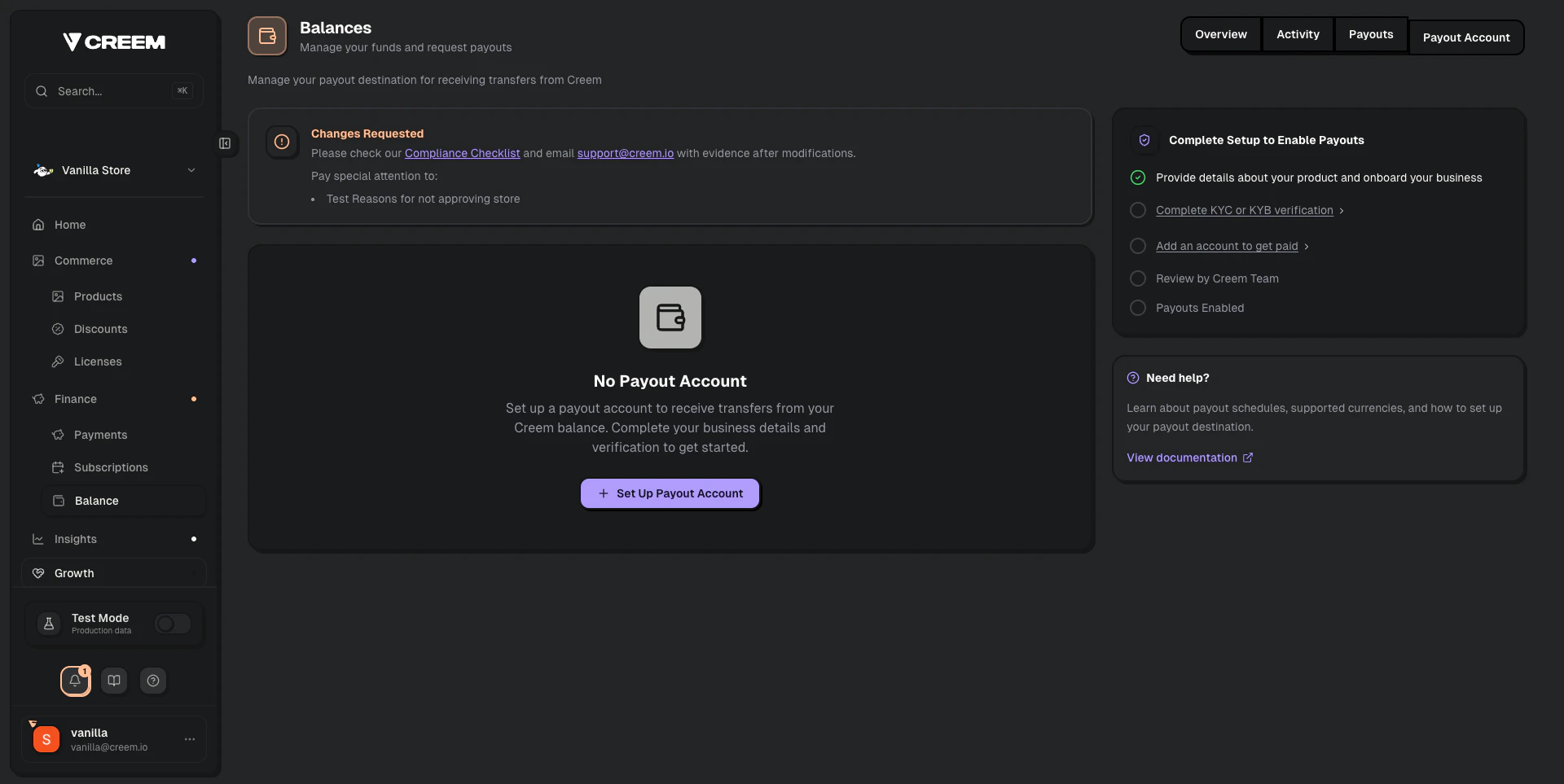Select the Payments icon in Finance section

point(57,435)
